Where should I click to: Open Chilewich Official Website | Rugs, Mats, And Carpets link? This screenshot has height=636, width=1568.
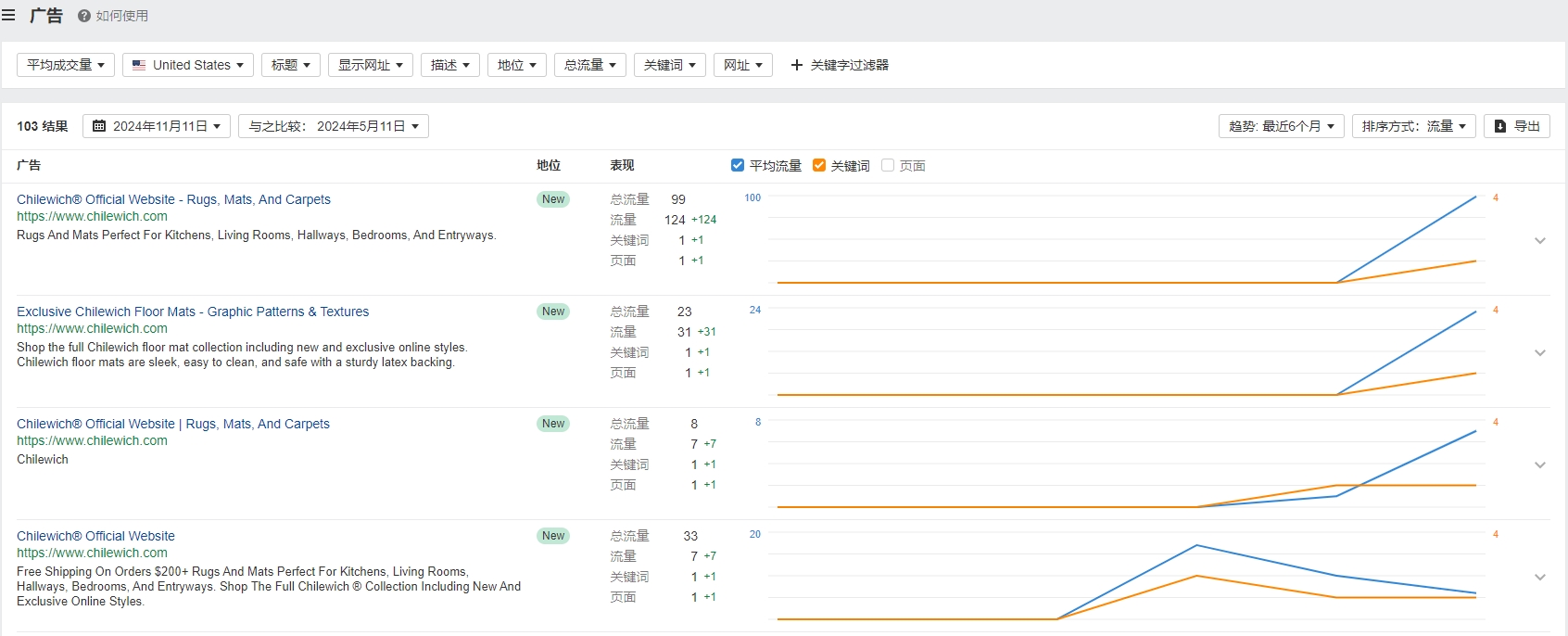(173, 424)
